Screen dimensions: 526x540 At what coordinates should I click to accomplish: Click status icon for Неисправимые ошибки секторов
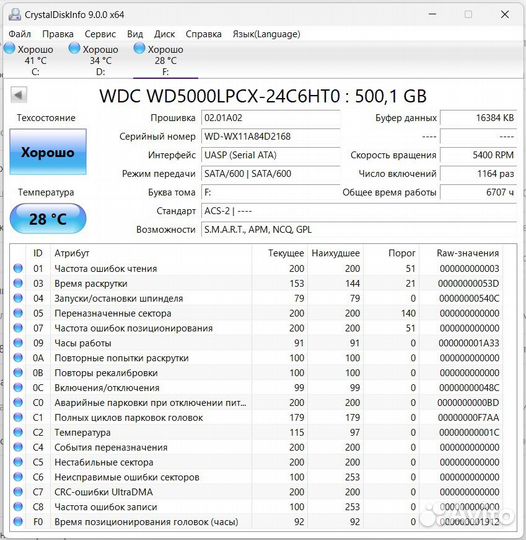pos(18,477)
